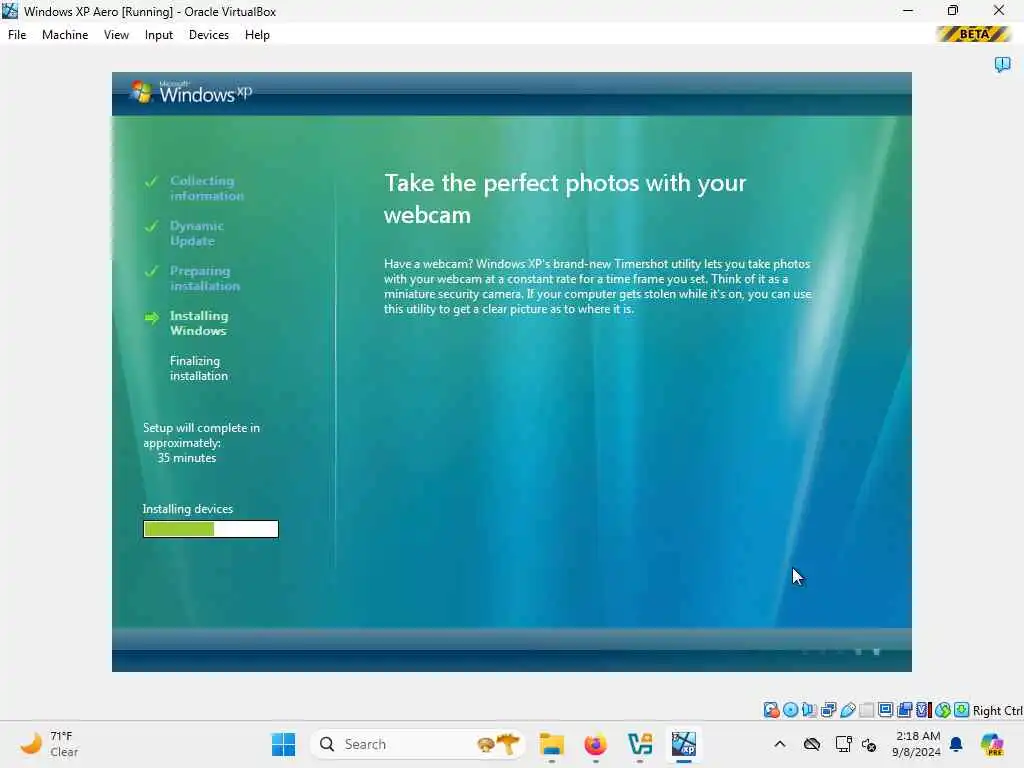Click the optical disc drive indicator icon
This screenshot has width=1024, height=768.
(x=790, y=710)
